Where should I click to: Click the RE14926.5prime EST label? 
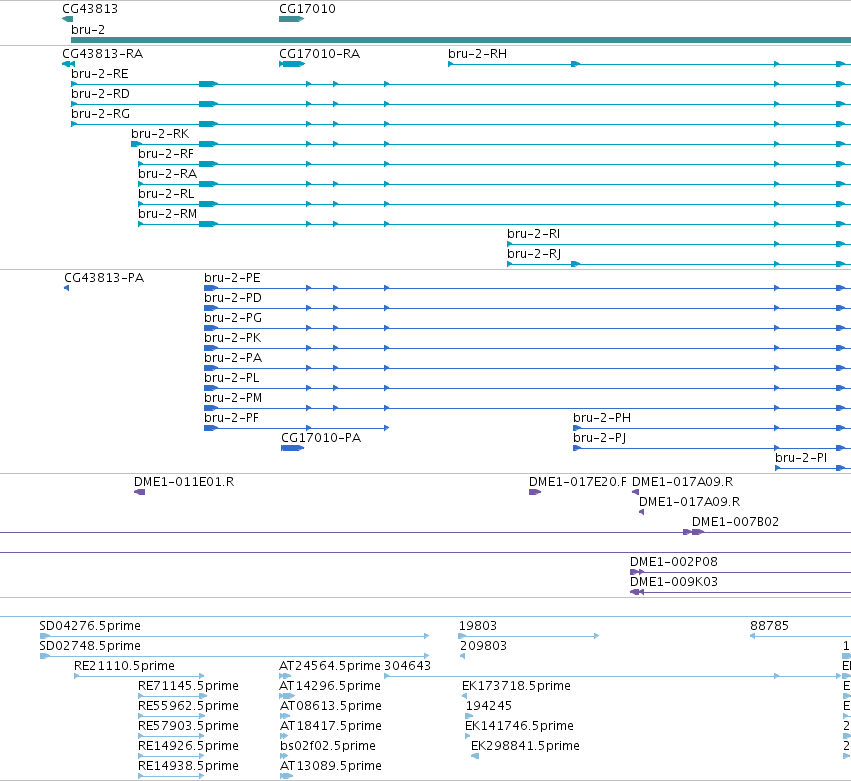188,746
